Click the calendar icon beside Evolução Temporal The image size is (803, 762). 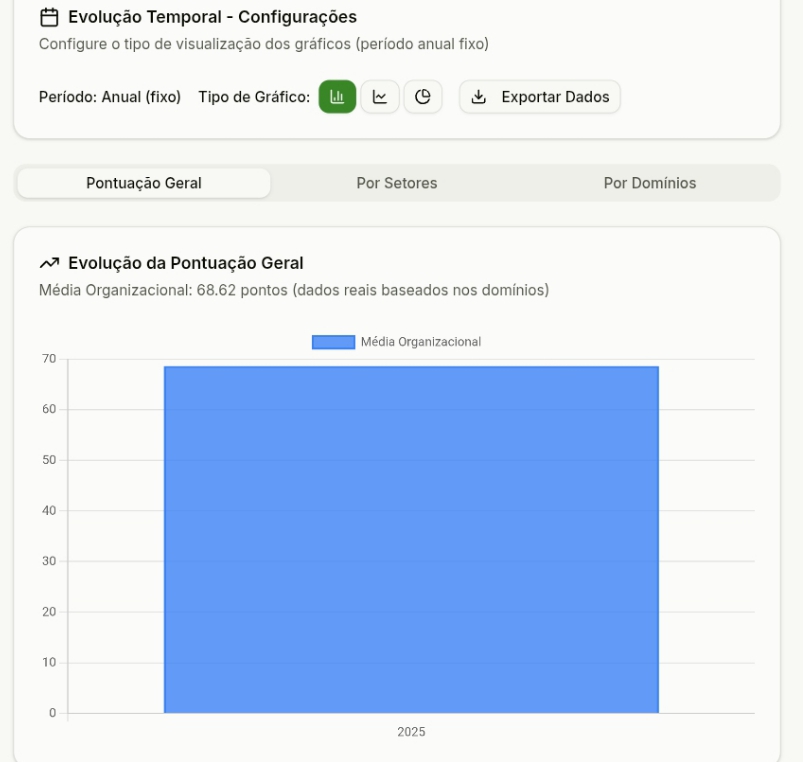[x=48, y=17]
